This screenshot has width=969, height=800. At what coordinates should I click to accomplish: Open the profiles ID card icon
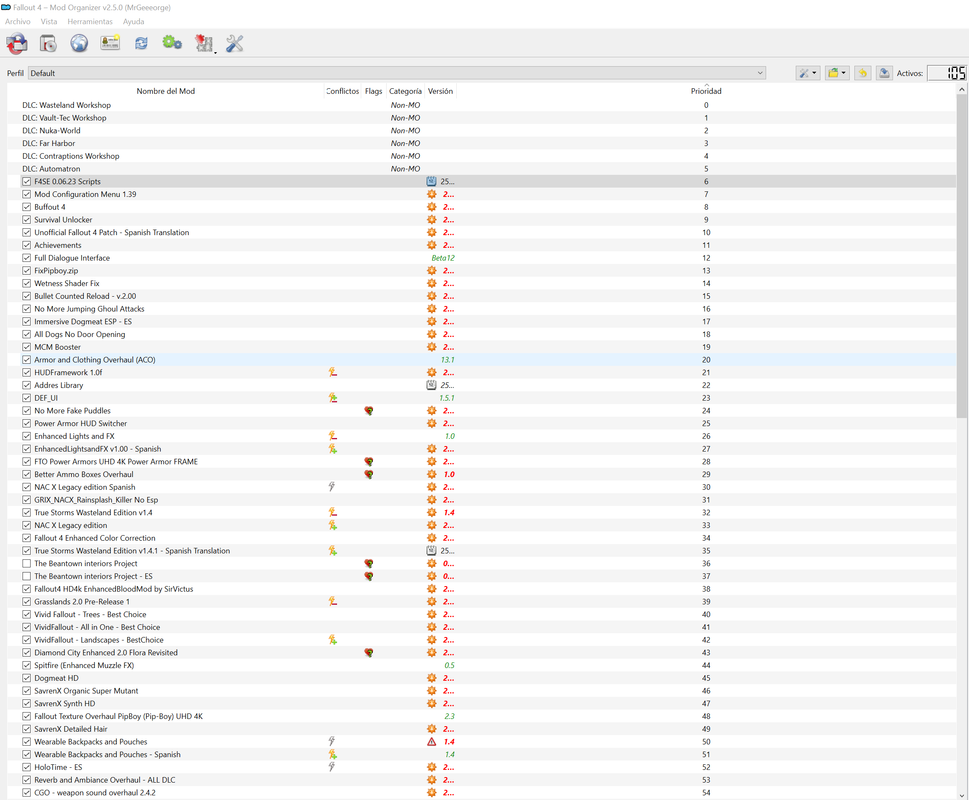coord(110,43)
